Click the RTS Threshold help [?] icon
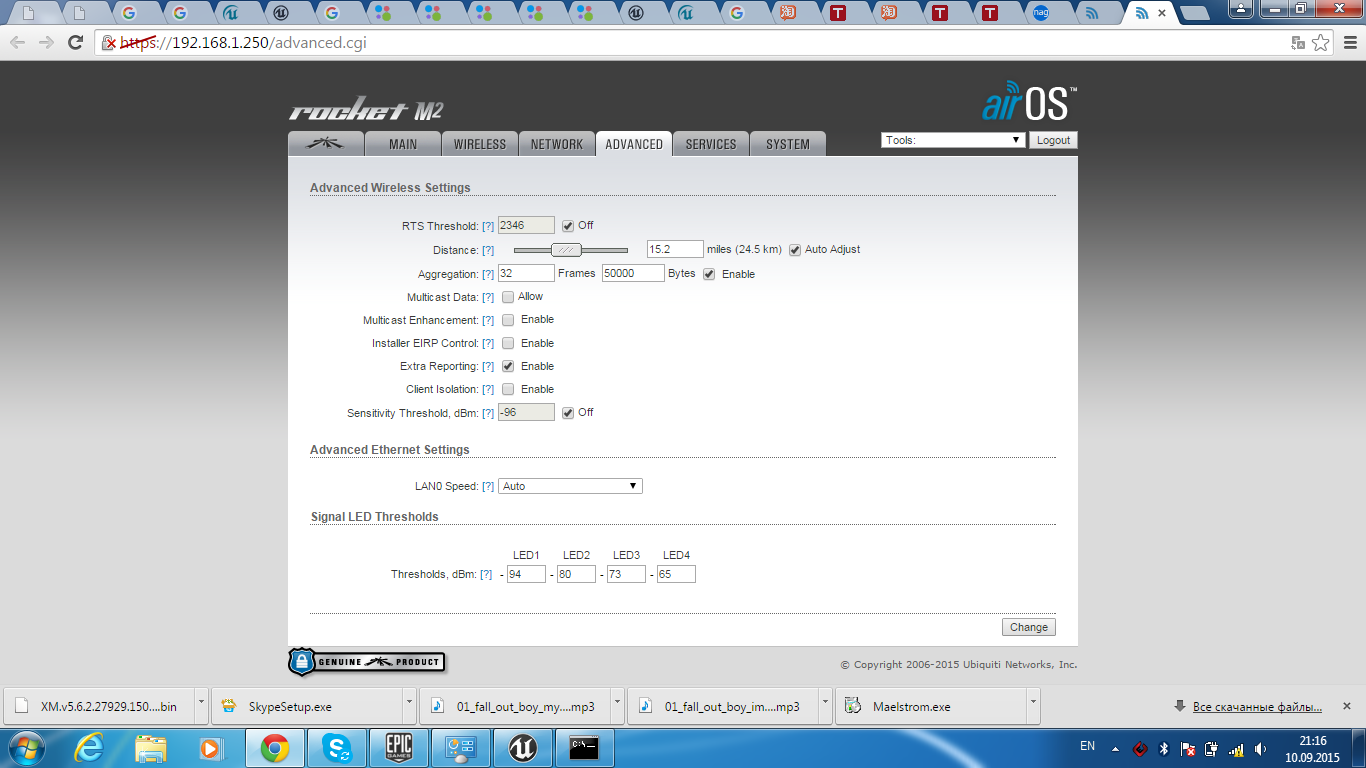Screen dimensions: 1366x768 [488, 226]
